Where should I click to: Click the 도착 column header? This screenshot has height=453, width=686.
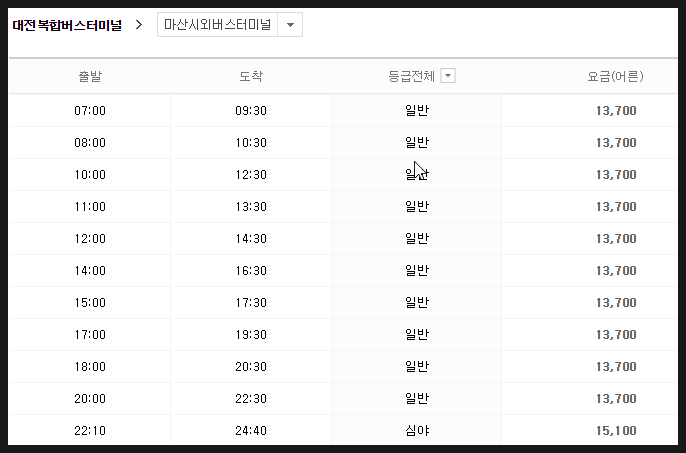251,76
